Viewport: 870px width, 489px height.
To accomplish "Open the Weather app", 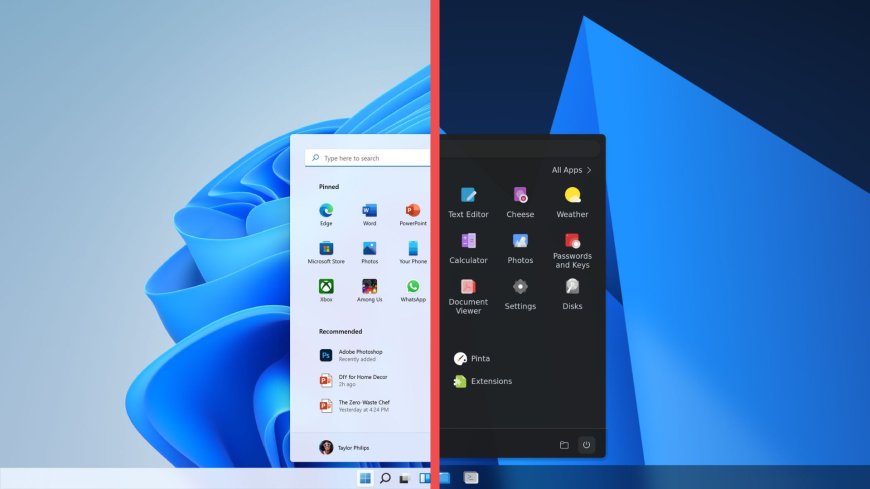I will (572, 203).
